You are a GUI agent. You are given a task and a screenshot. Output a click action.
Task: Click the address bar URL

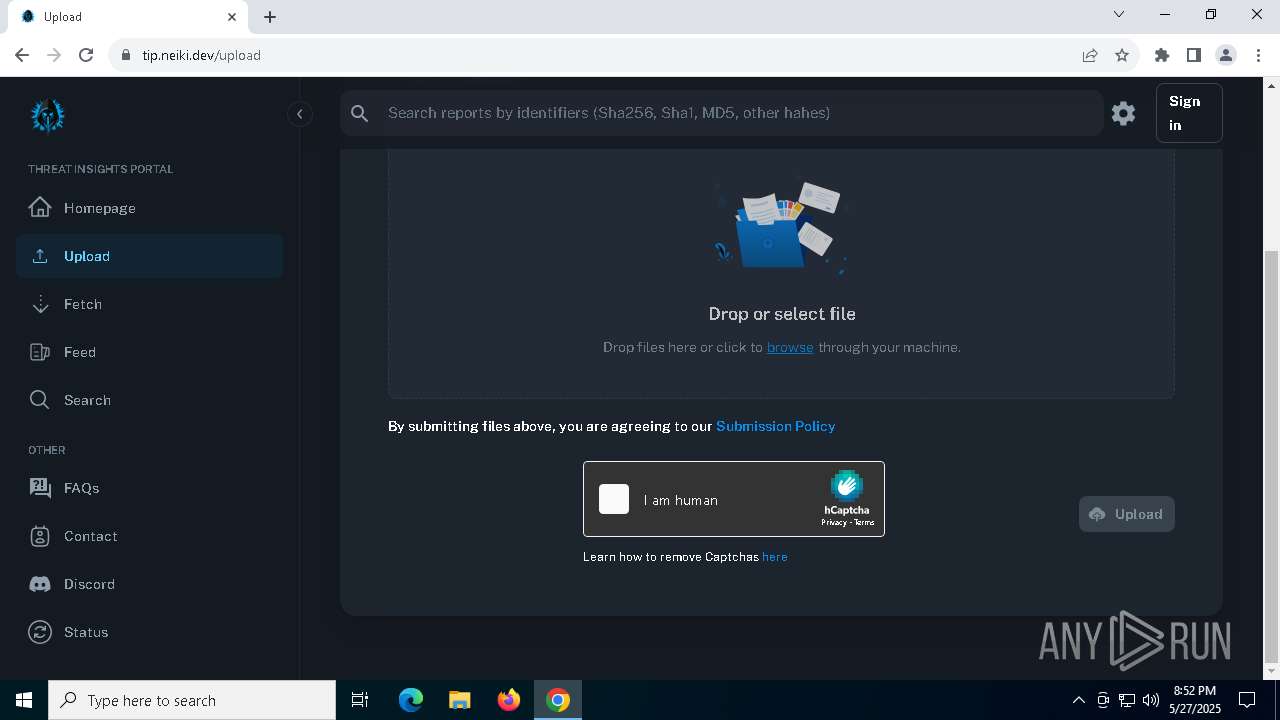(201, 55)
